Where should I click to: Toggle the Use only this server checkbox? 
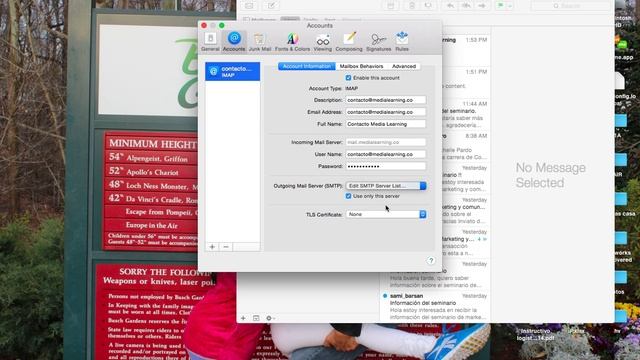348,196
